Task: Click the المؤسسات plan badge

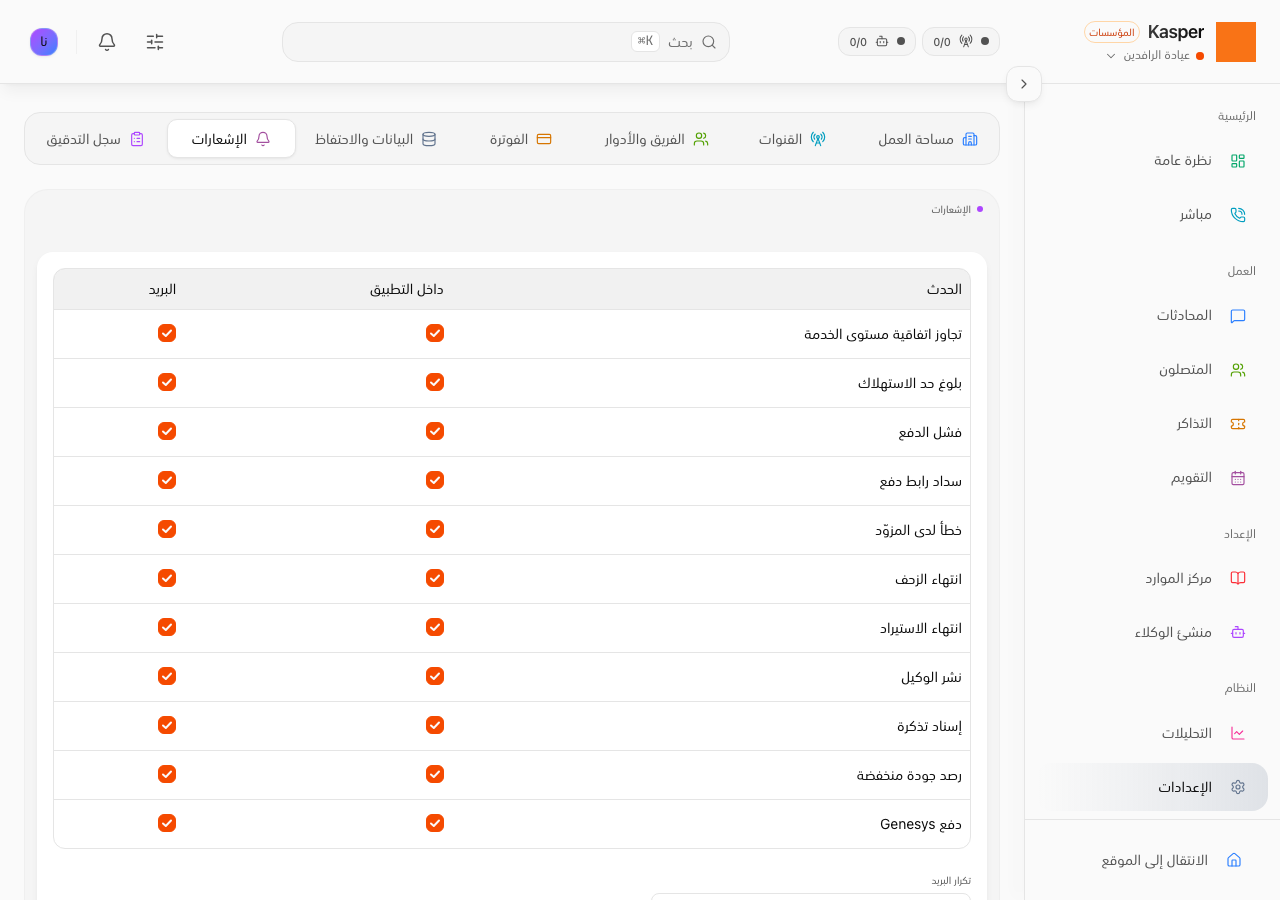Action: click(x=1112, y=32)
